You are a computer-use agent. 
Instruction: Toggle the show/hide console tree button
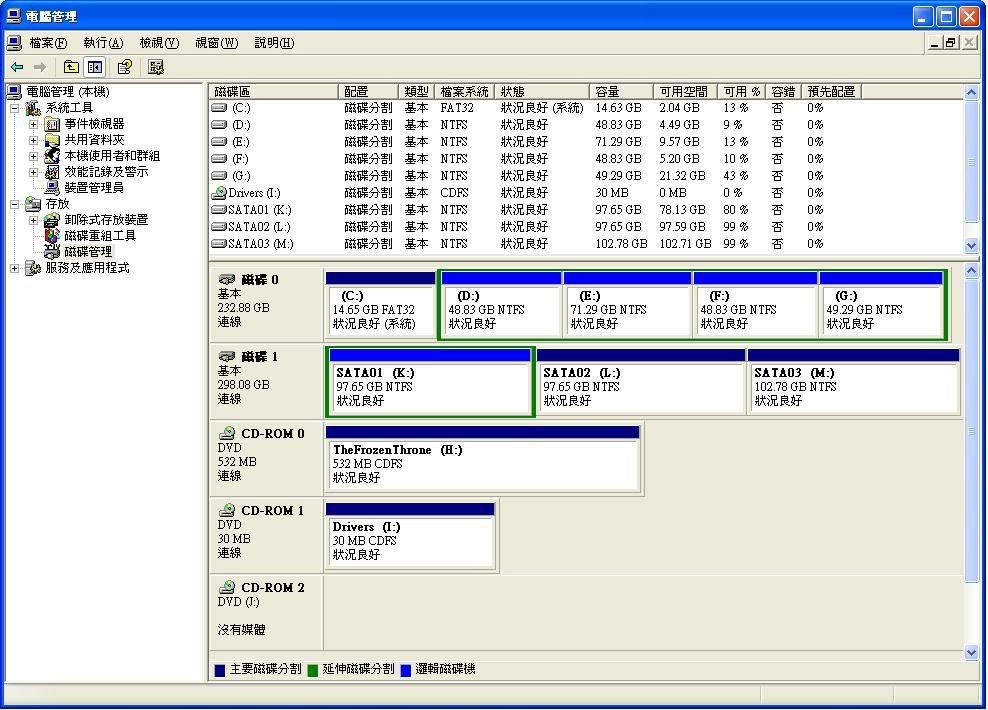point(95,67)
